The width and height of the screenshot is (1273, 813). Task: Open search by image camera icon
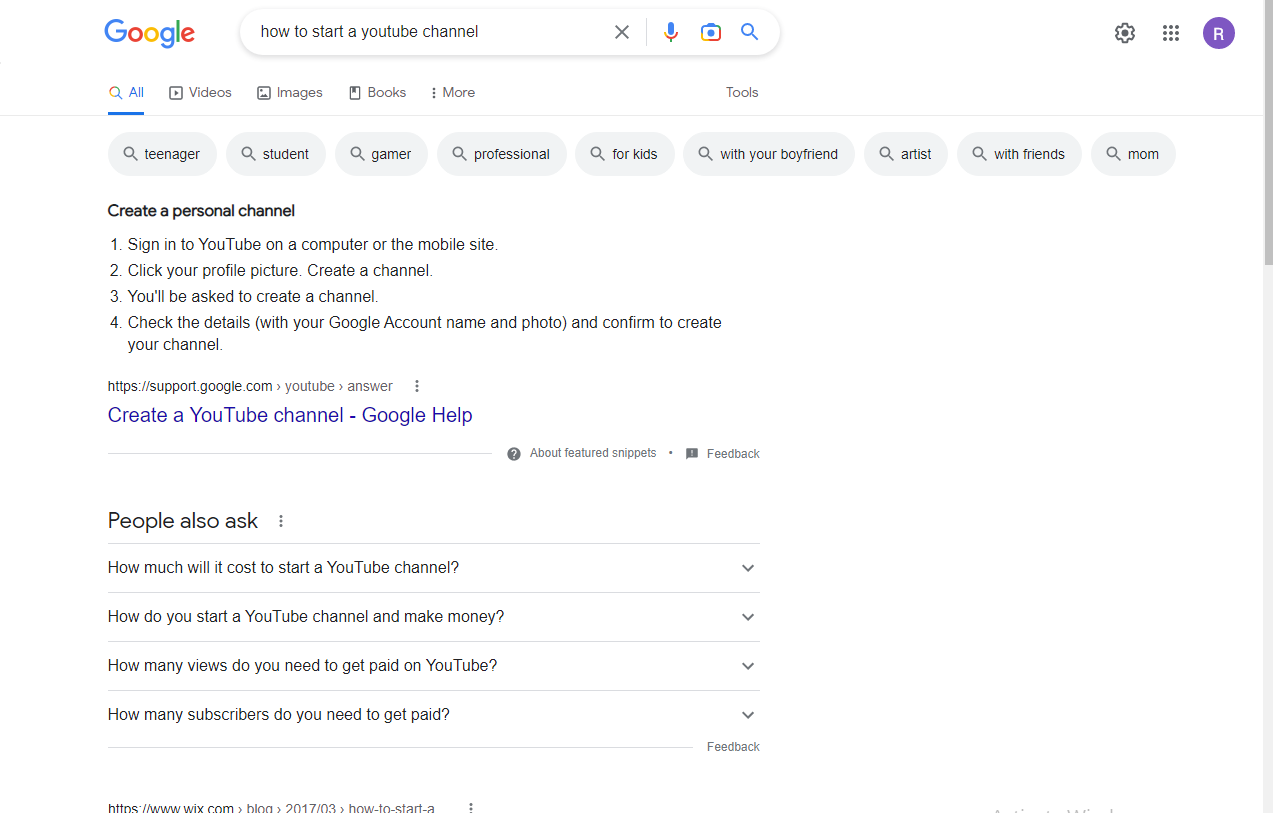(x=711, y=32)
